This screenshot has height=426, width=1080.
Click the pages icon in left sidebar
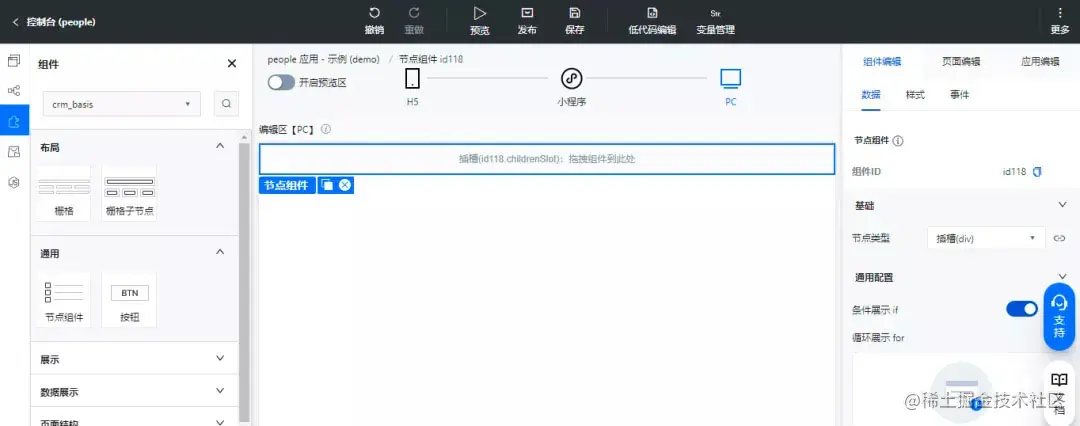14,61
